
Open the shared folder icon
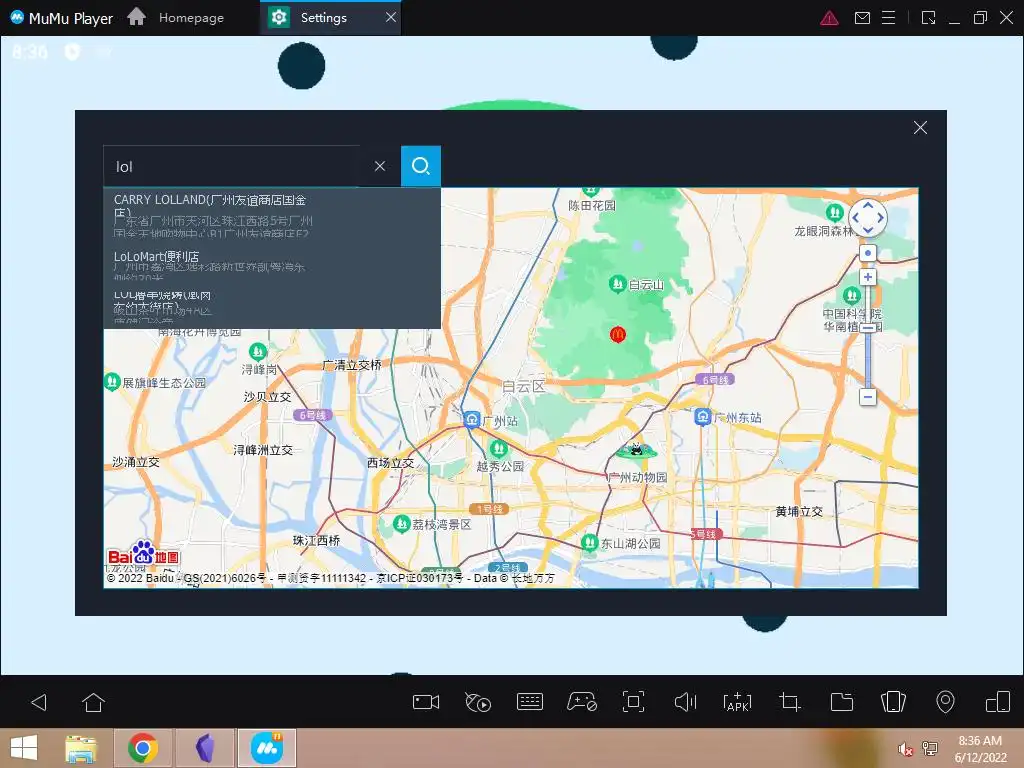pyautogui.click(x=842, y=702)
